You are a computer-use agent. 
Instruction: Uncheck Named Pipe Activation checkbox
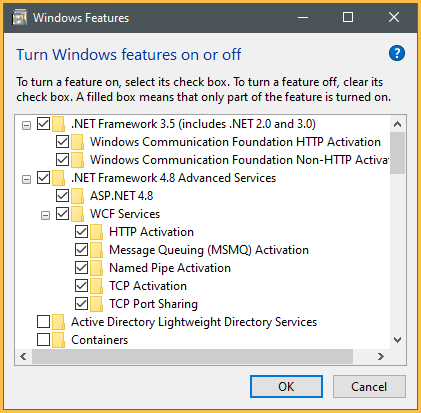[81, 268]
